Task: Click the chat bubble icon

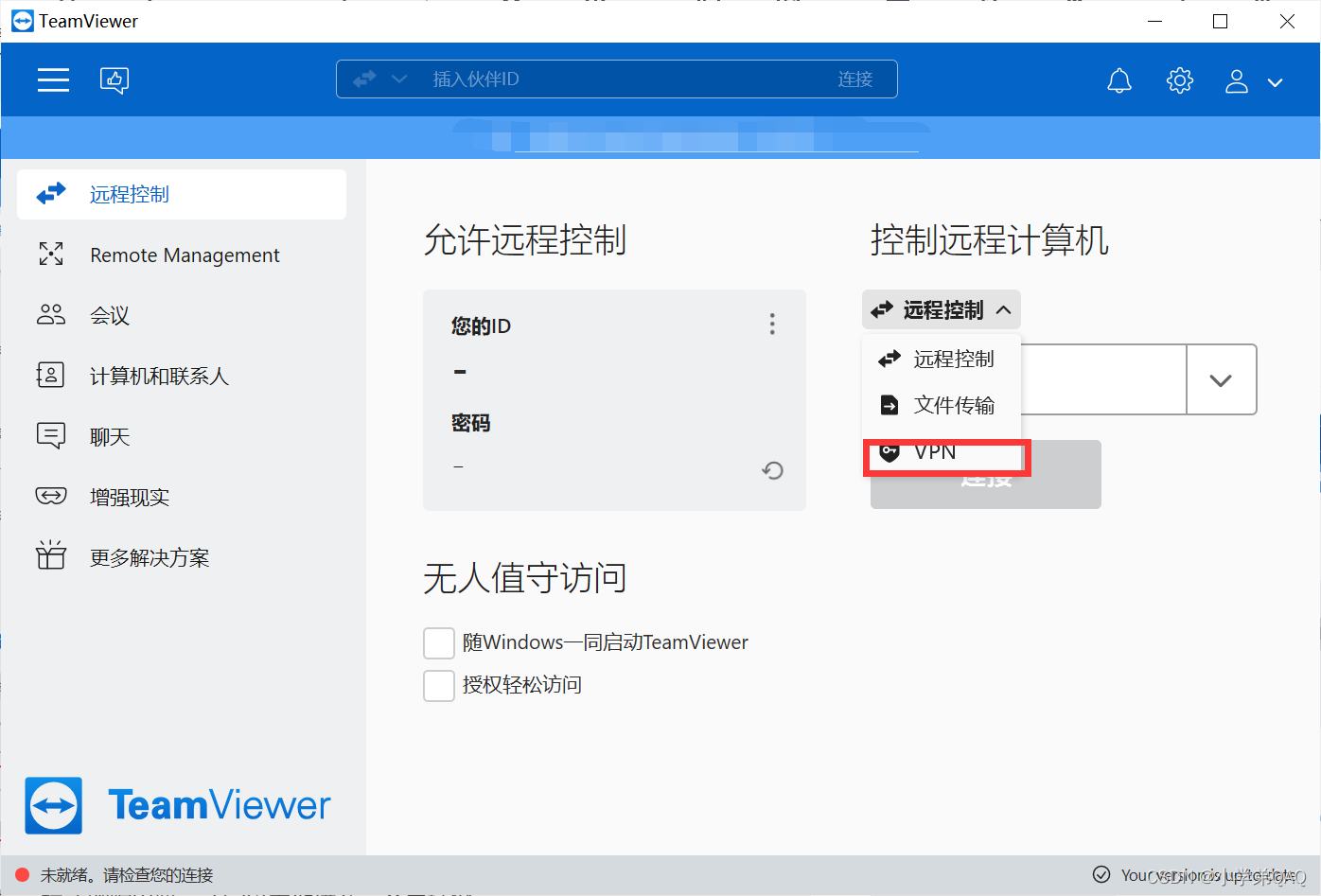Action: (51, 435)
